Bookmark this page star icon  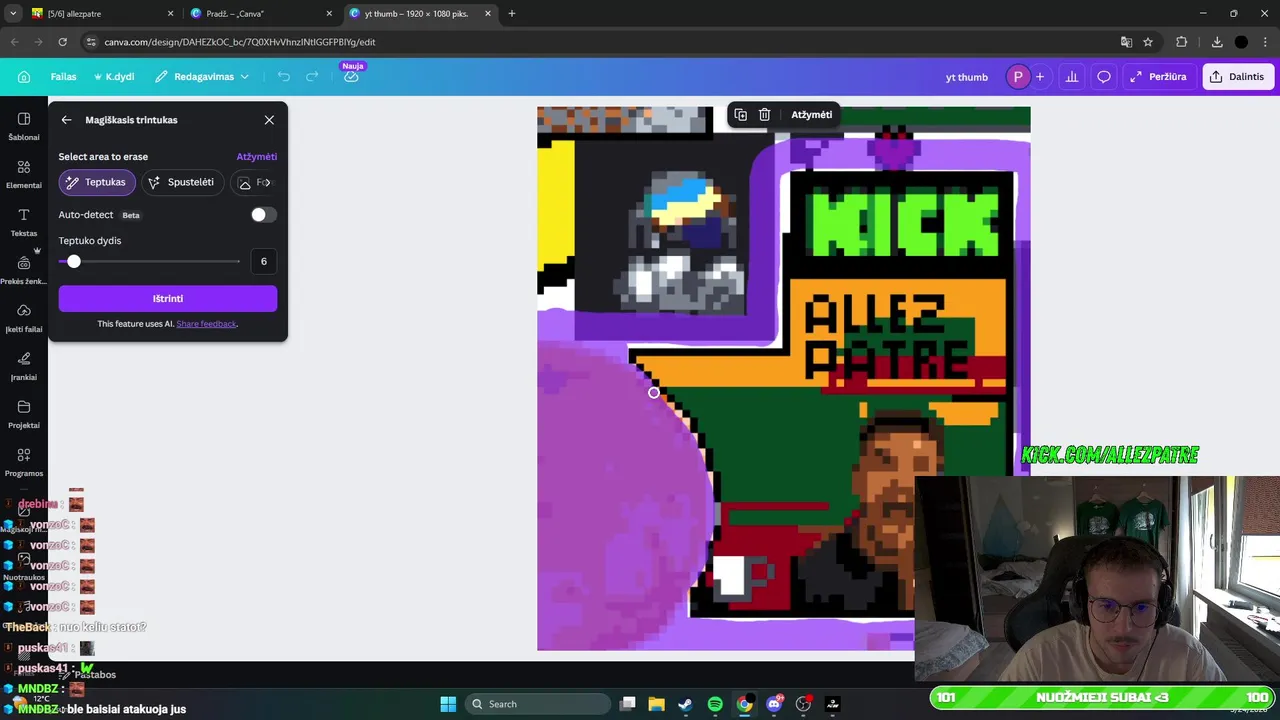pyautogui.click(x=1148, y=42)
